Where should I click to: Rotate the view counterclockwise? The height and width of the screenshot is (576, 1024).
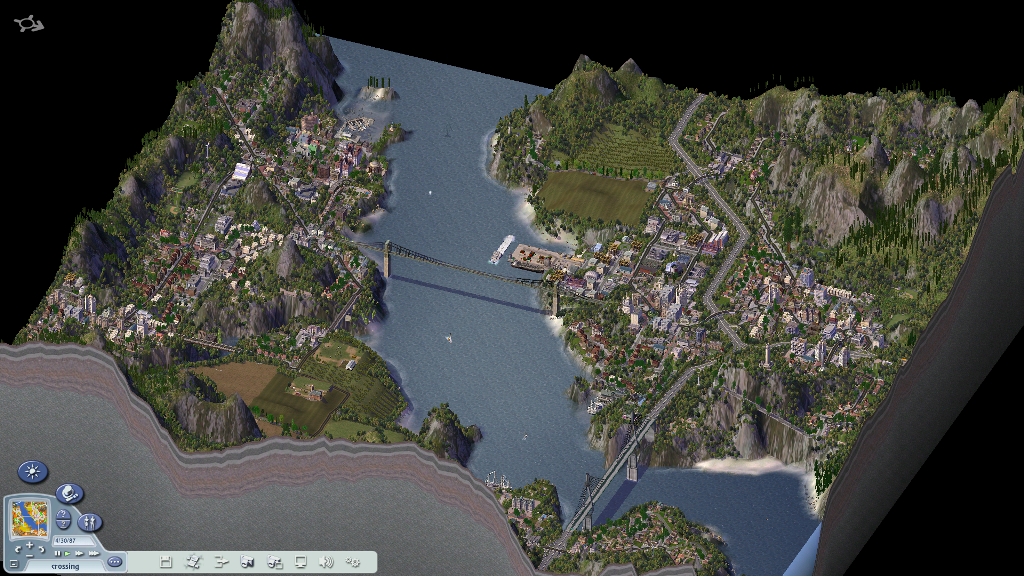[x=18, y=550]
